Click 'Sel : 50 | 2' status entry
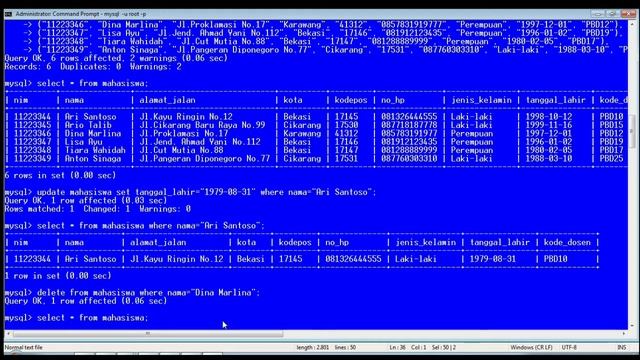The image size is (640, 360). 444,347
